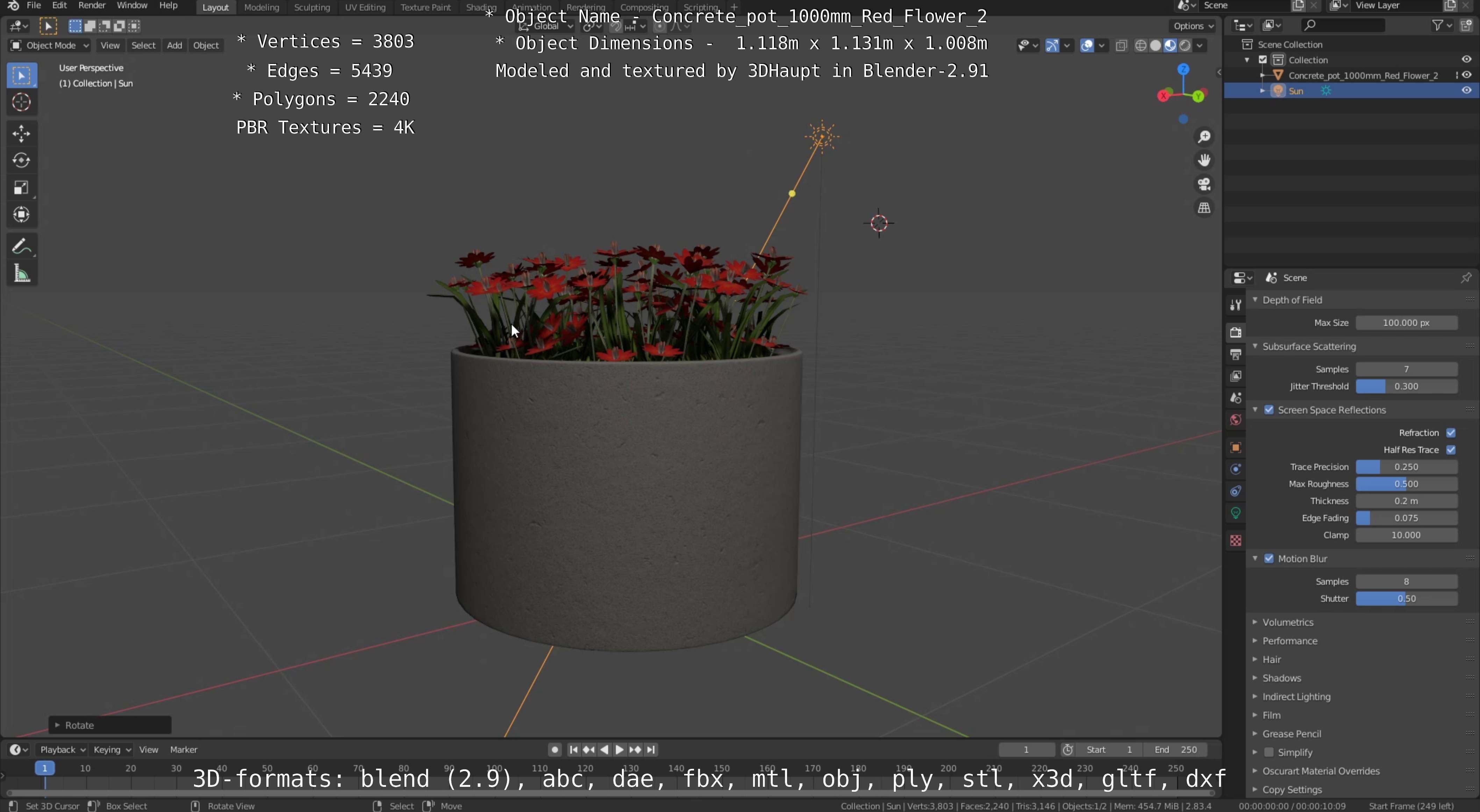
Task: Open Texture properties checker icon
Action: click(x=1235, y=540)
